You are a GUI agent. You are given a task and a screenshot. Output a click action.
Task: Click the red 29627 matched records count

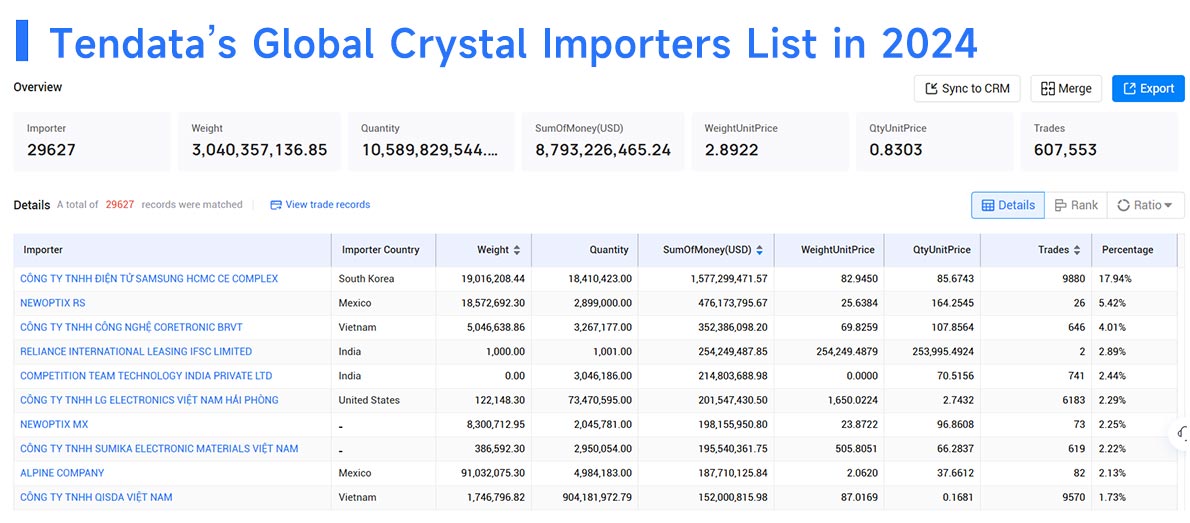coord(120,205)
